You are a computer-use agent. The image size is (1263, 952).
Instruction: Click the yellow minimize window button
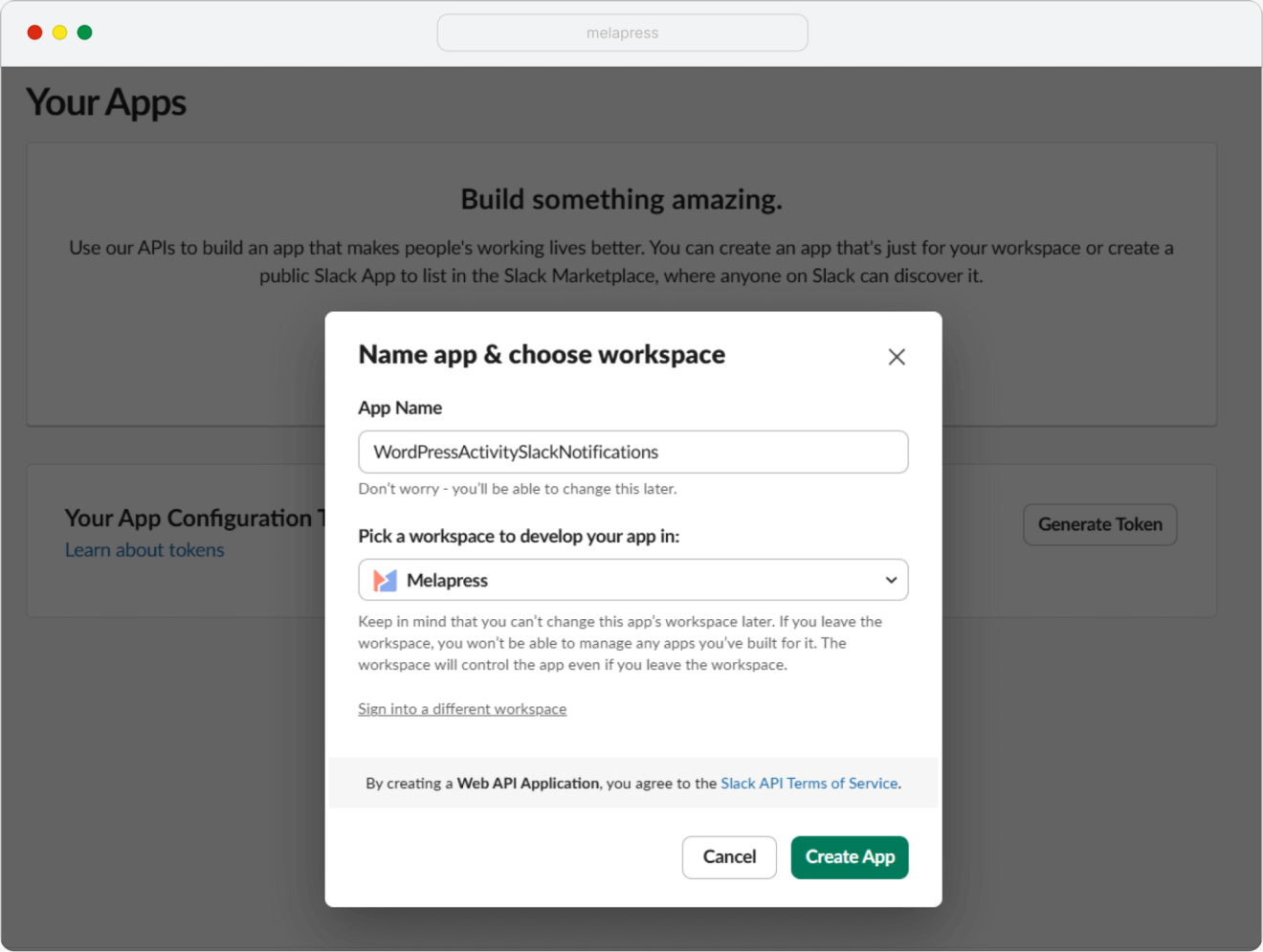(x=59, y=33)
